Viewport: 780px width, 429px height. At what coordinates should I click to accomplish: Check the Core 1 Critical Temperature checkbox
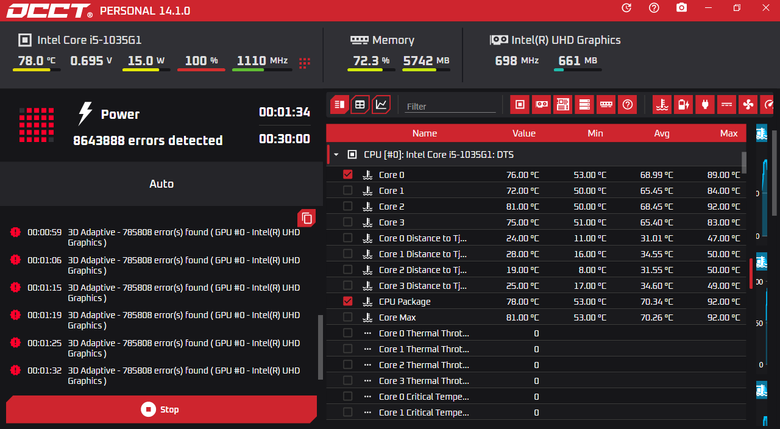point(348,412)
